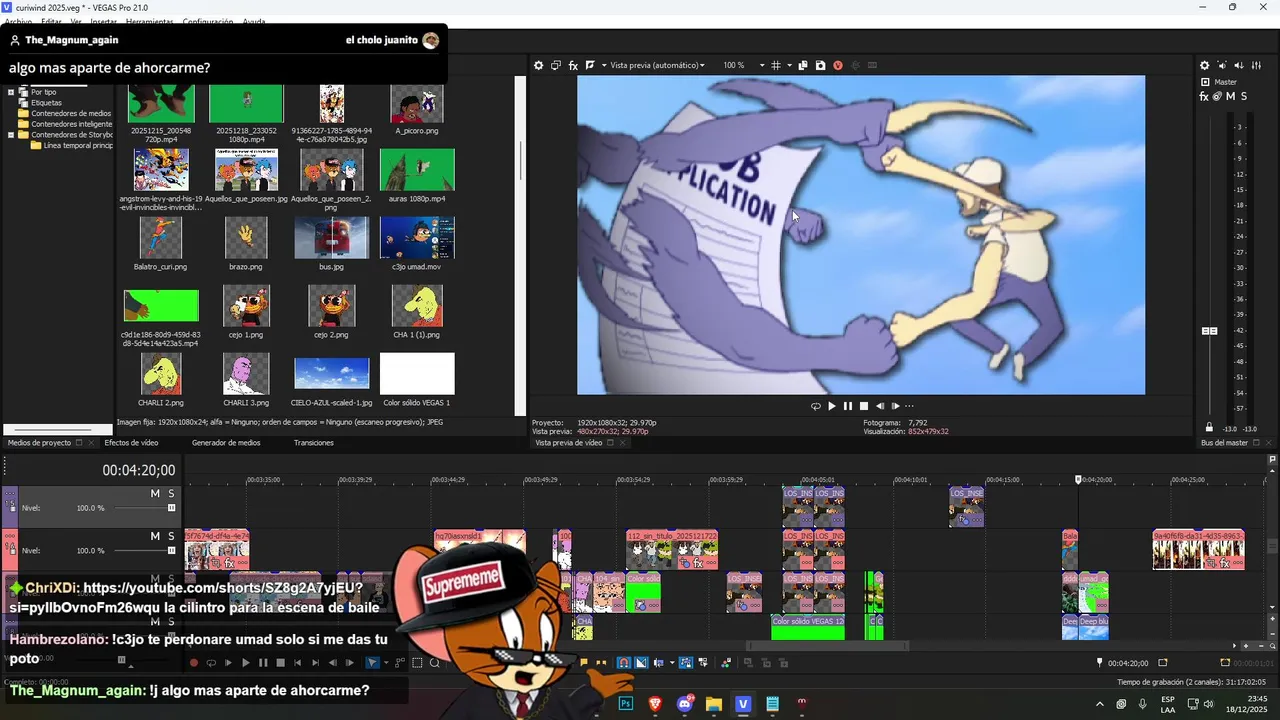Select CIELO-AZUL-scaled-1.jpg thumbnail
The width and height of the screenshot is (1280, 720).
[x=331, y=374]
